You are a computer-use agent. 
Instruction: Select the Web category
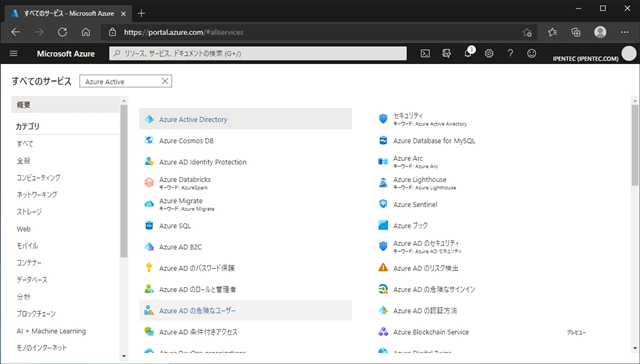(x=24, y=229)
